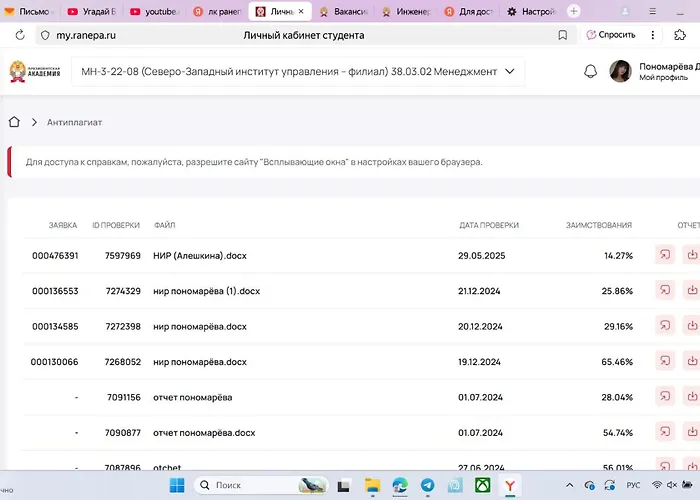700x500 pixels.
Task: Open report icon for НИР (Алешкина).docx
Action: coord(664,255)
